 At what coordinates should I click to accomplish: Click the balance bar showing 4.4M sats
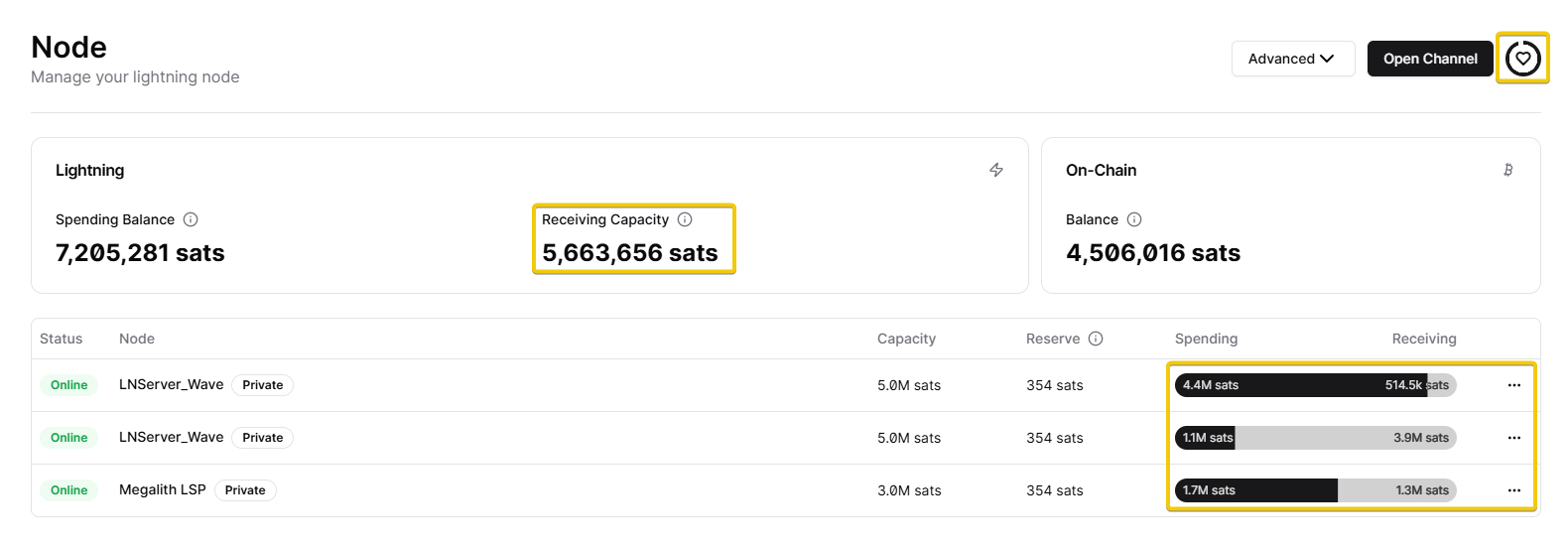[1315, 385]
